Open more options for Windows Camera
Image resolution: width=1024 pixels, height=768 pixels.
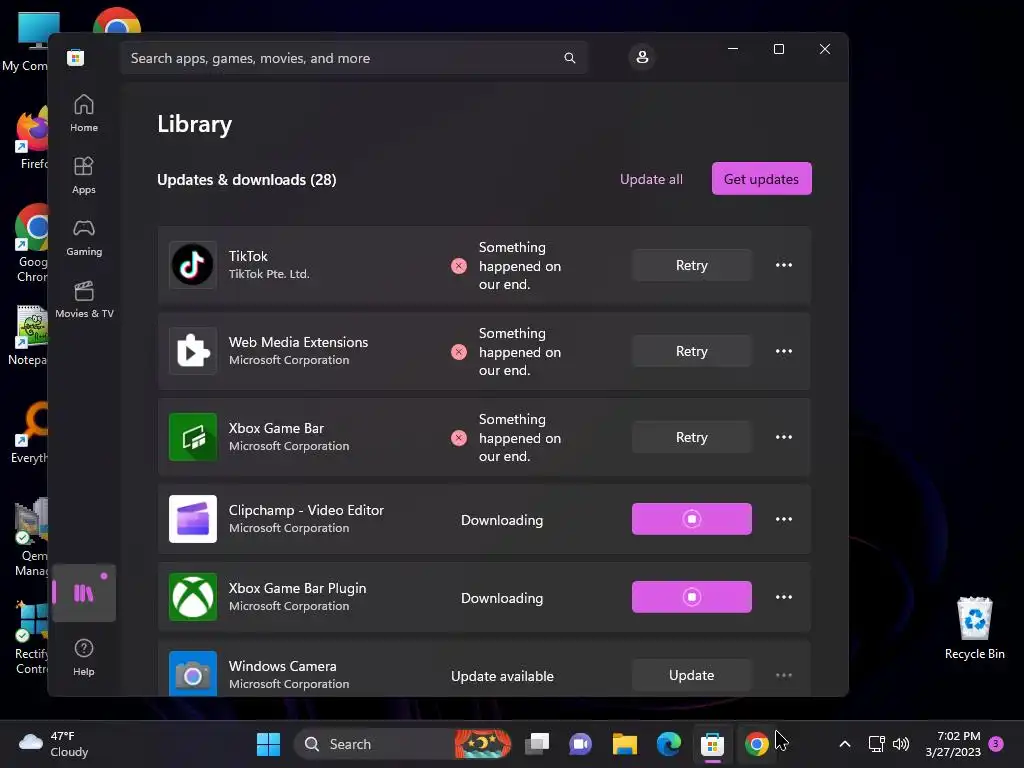[784, 675]
